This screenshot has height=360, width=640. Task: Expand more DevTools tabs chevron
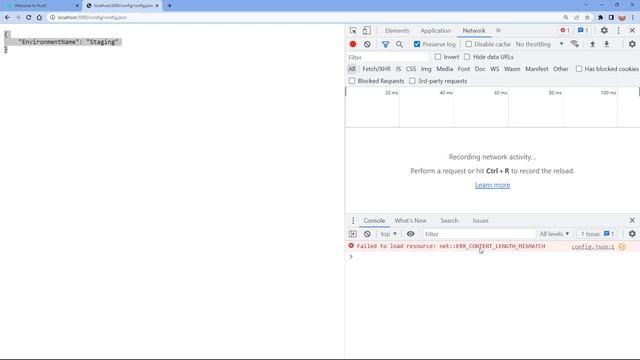498,31
